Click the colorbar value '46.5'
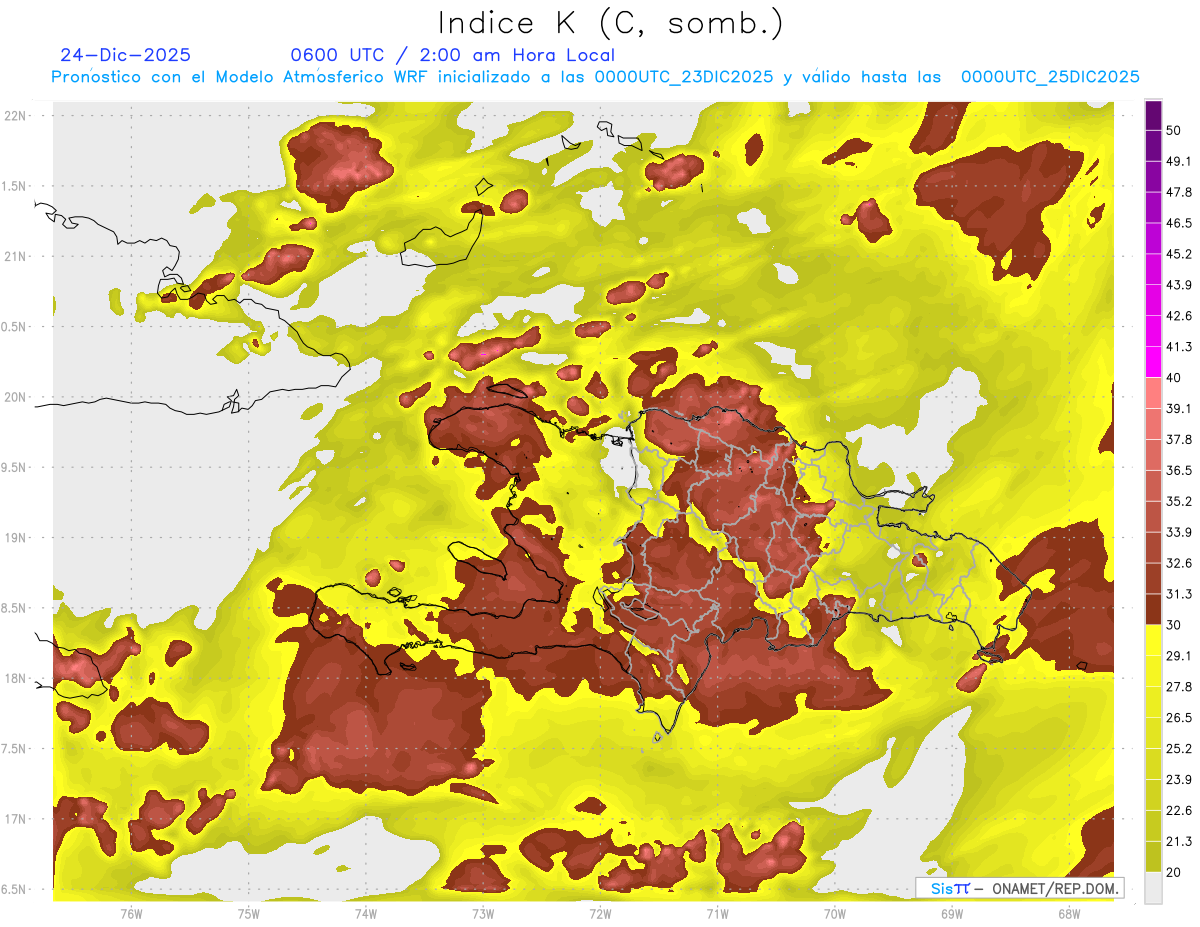Screen dimensions: 1200x927 coord(1179,223)
